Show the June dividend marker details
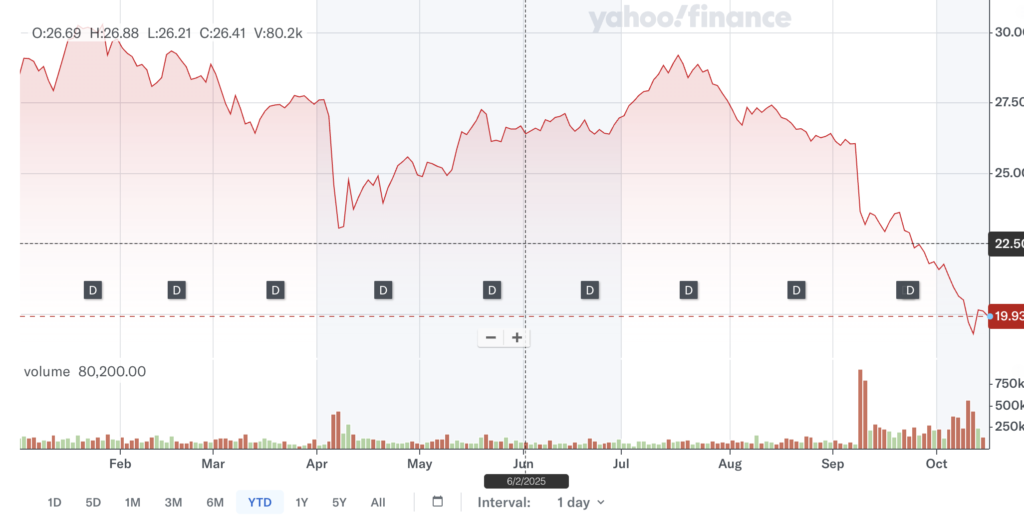Image resolution: width=1024 pixels, height=520 pixels. 590,290
